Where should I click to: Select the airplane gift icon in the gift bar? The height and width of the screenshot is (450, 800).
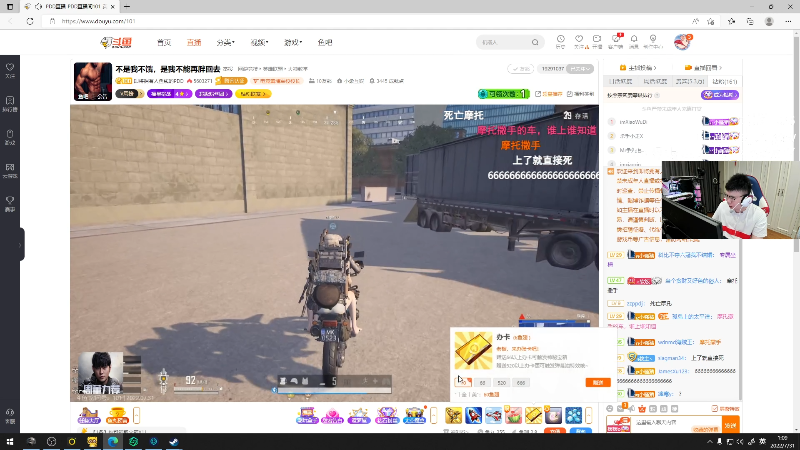tap(493, 415)
